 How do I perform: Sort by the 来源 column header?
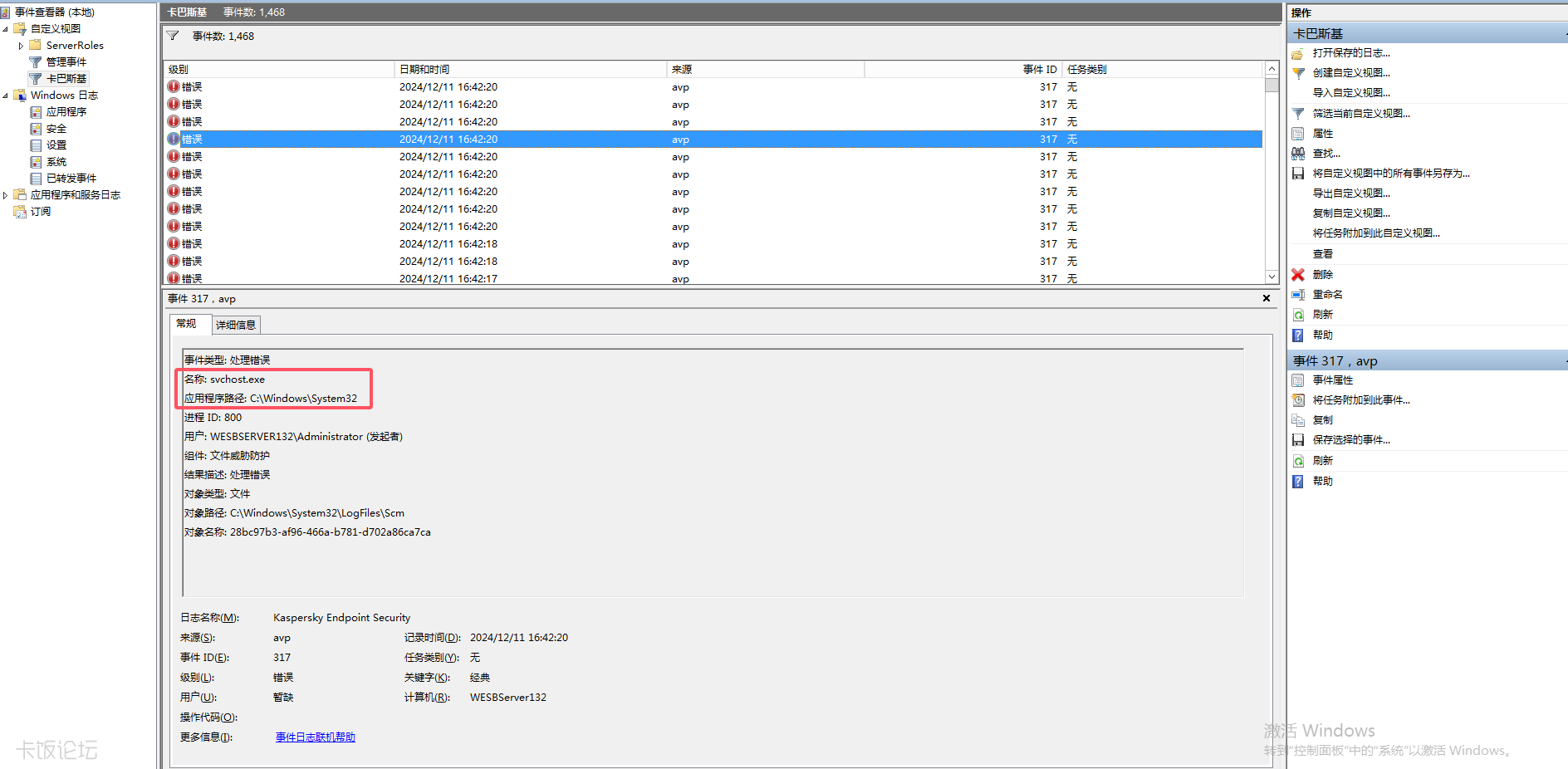click(x=766, y=69)
